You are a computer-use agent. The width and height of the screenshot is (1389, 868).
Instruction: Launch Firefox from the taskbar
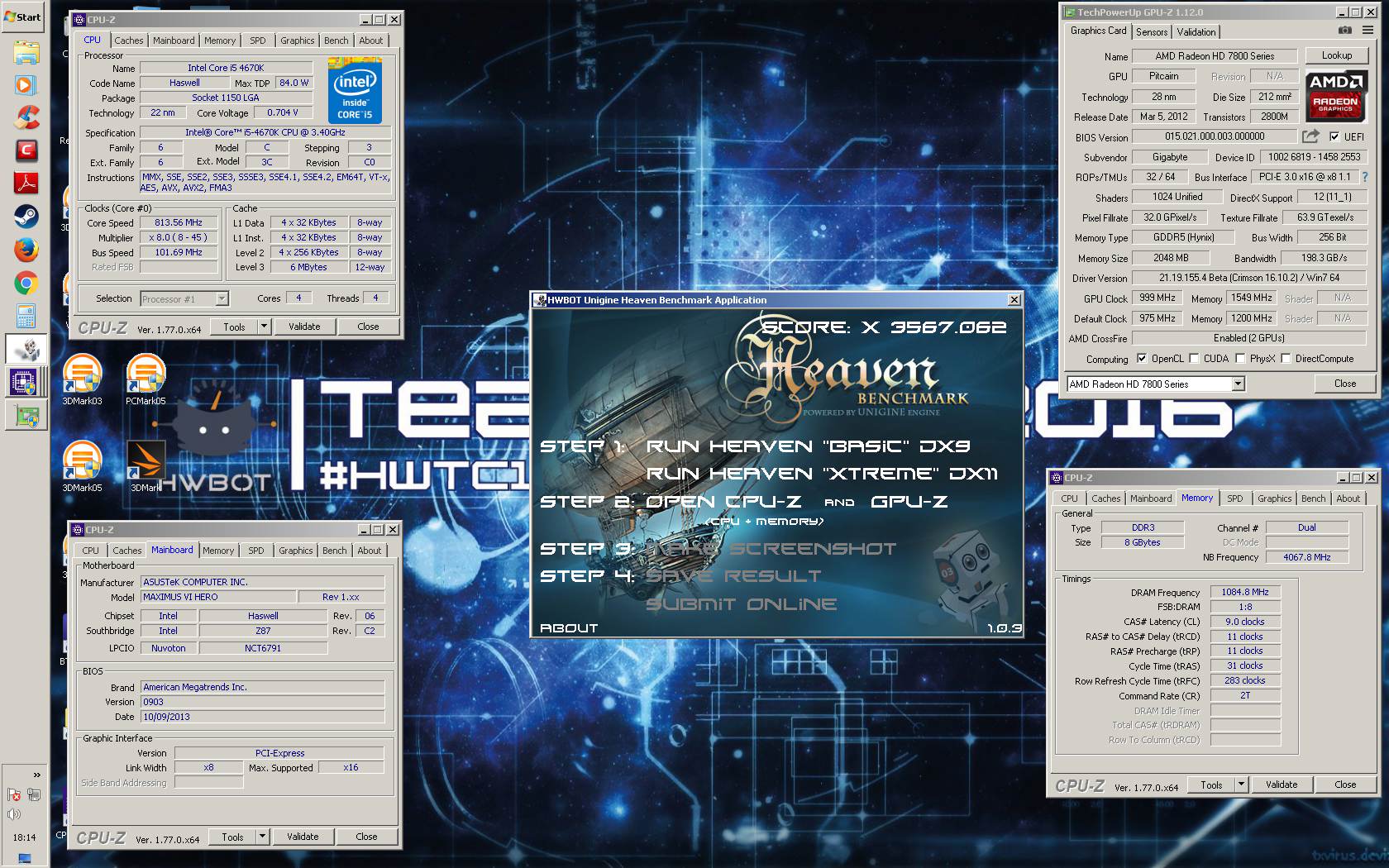tap(26, 250)
